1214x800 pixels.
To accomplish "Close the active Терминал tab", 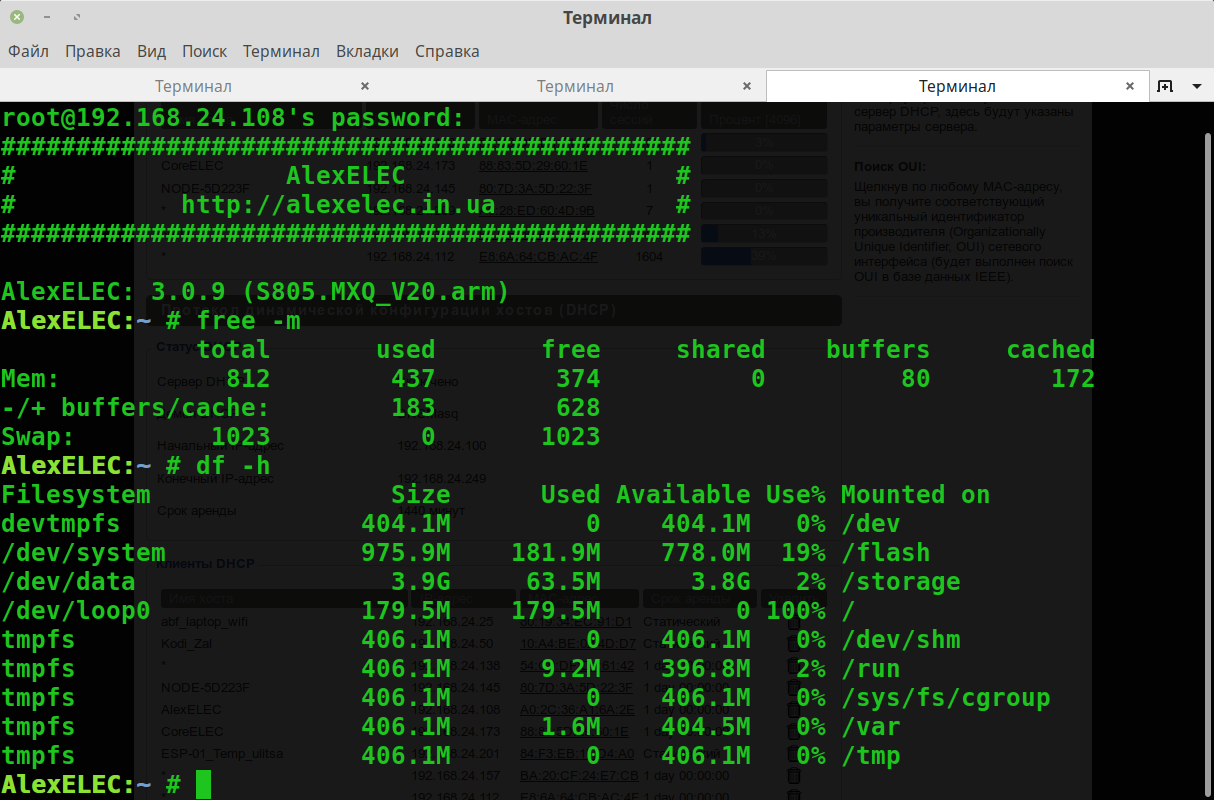I will pyautogui.click(x=1131, y=86).
